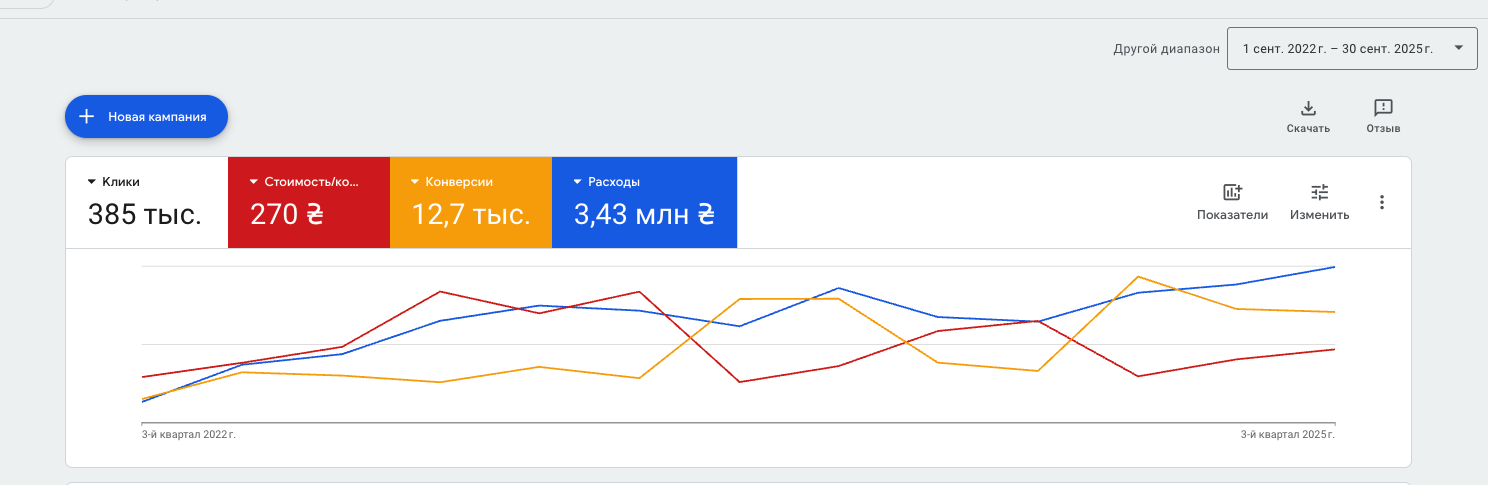Viewport: 1488px width, 485px height.
Task: Toggle the red 270 ₴ cost card
Action: [x=287, y=214]
